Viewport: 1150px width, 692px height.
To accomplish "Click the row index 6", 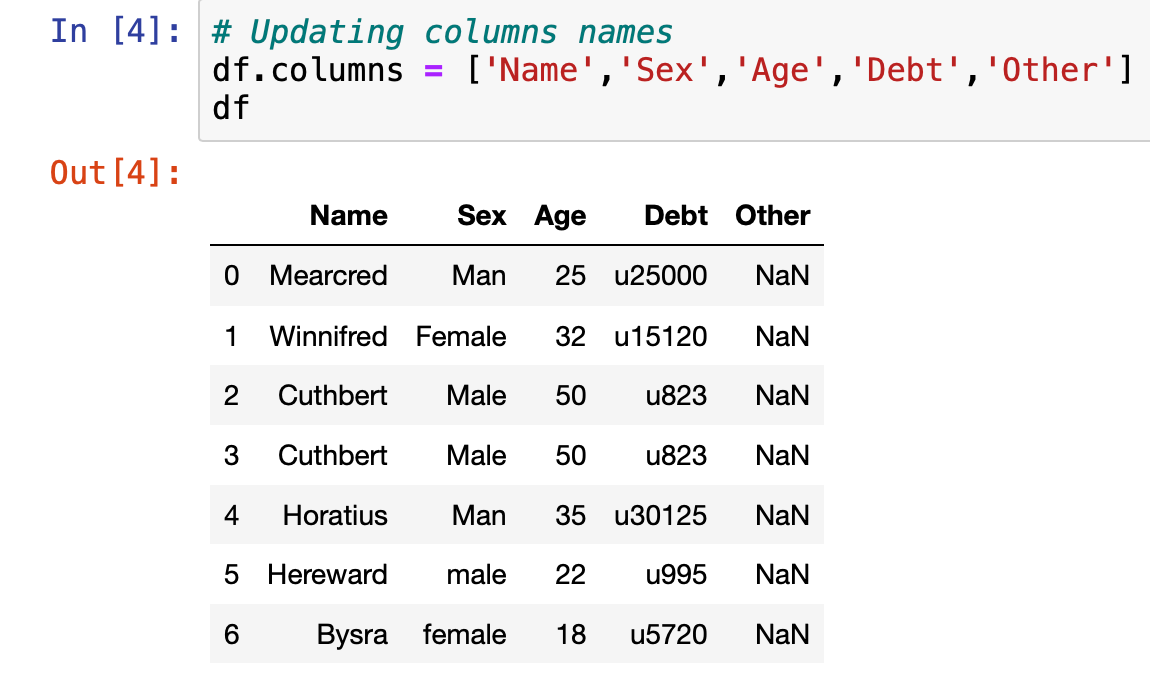I will 231,634.
